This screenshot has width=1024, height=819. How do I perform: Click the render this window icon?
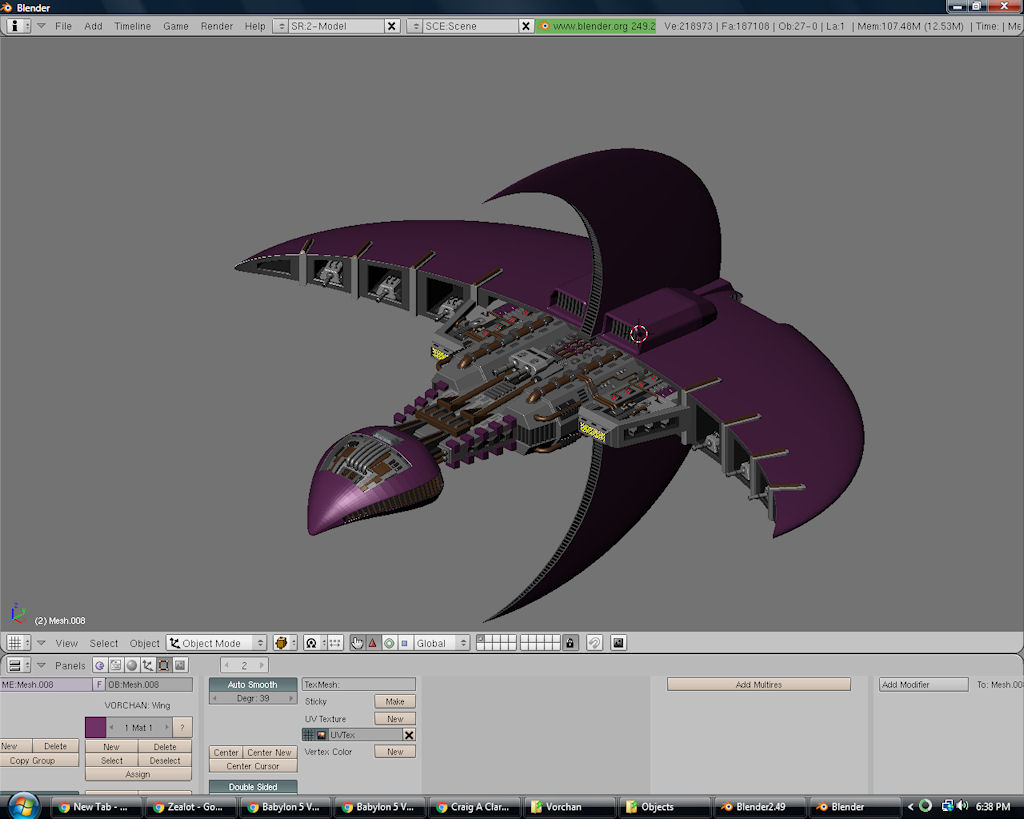pyautogui.click(x=618, y=643)
